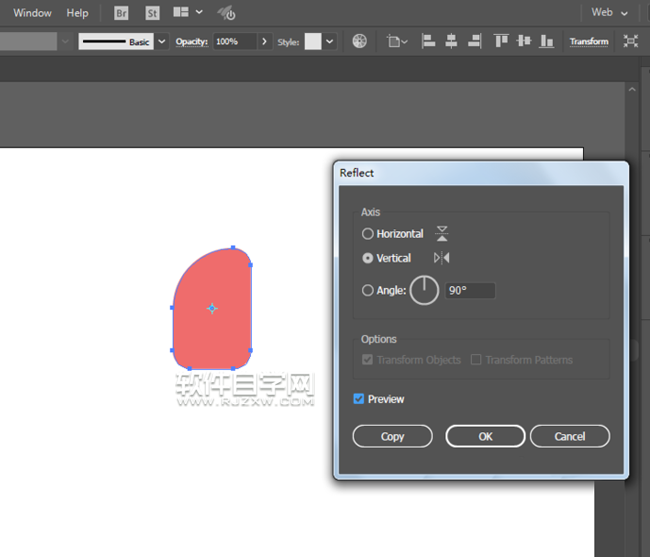Image resolution: width=650 pixels, height=557 pixels.
Task: Expand the Opacity value arrow
Action: tap(264, 42)
